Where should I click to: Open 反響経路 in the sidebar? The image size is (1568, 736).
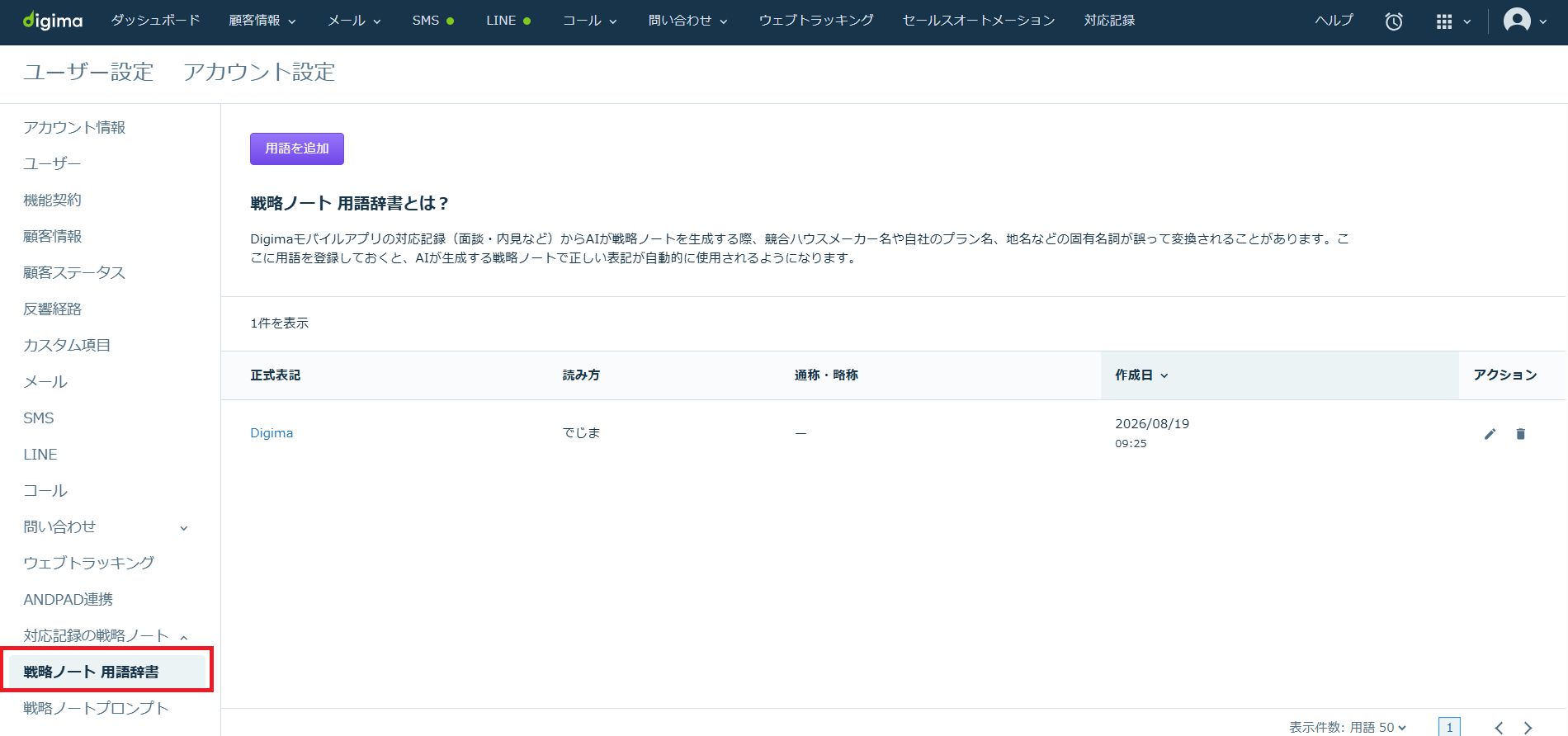(x=52, y=309)
